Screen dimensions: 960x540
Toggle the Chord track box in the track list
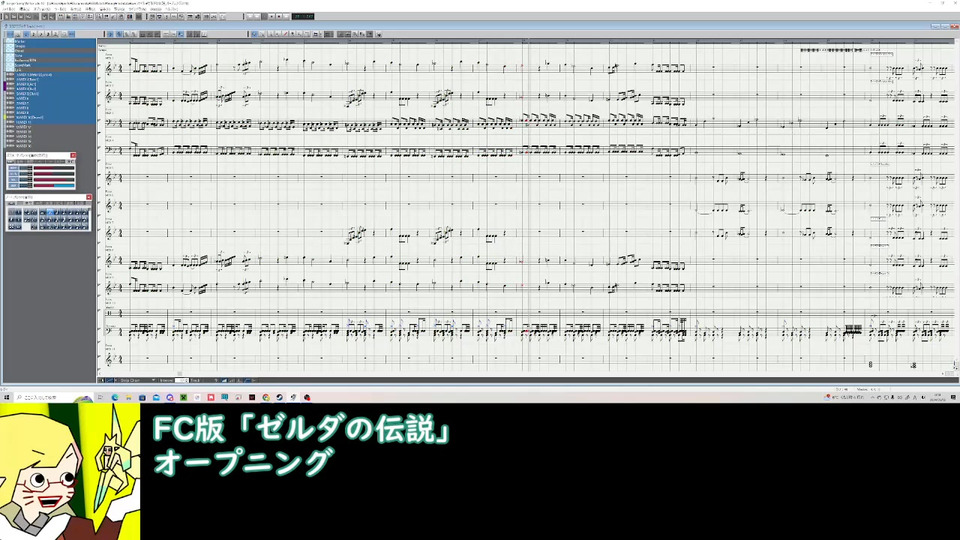point(10,51)
